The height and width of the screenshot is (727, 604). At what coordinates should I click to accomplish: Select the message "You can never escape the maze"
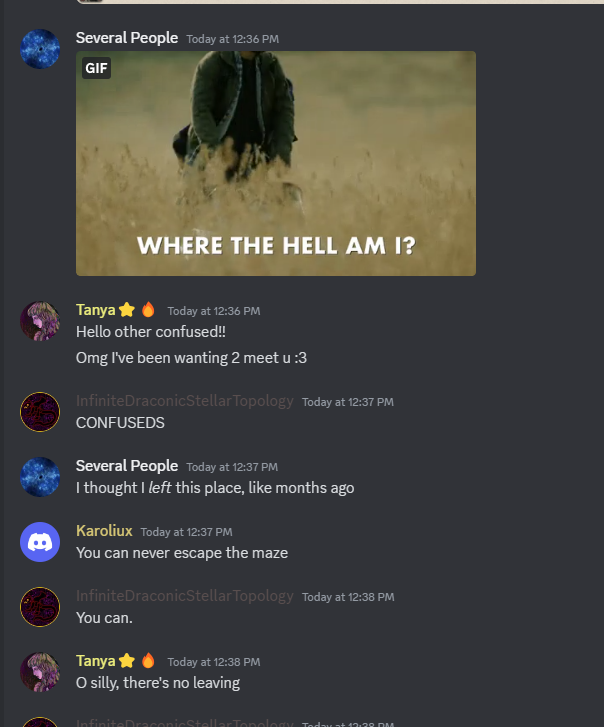[x=182, y=553]
